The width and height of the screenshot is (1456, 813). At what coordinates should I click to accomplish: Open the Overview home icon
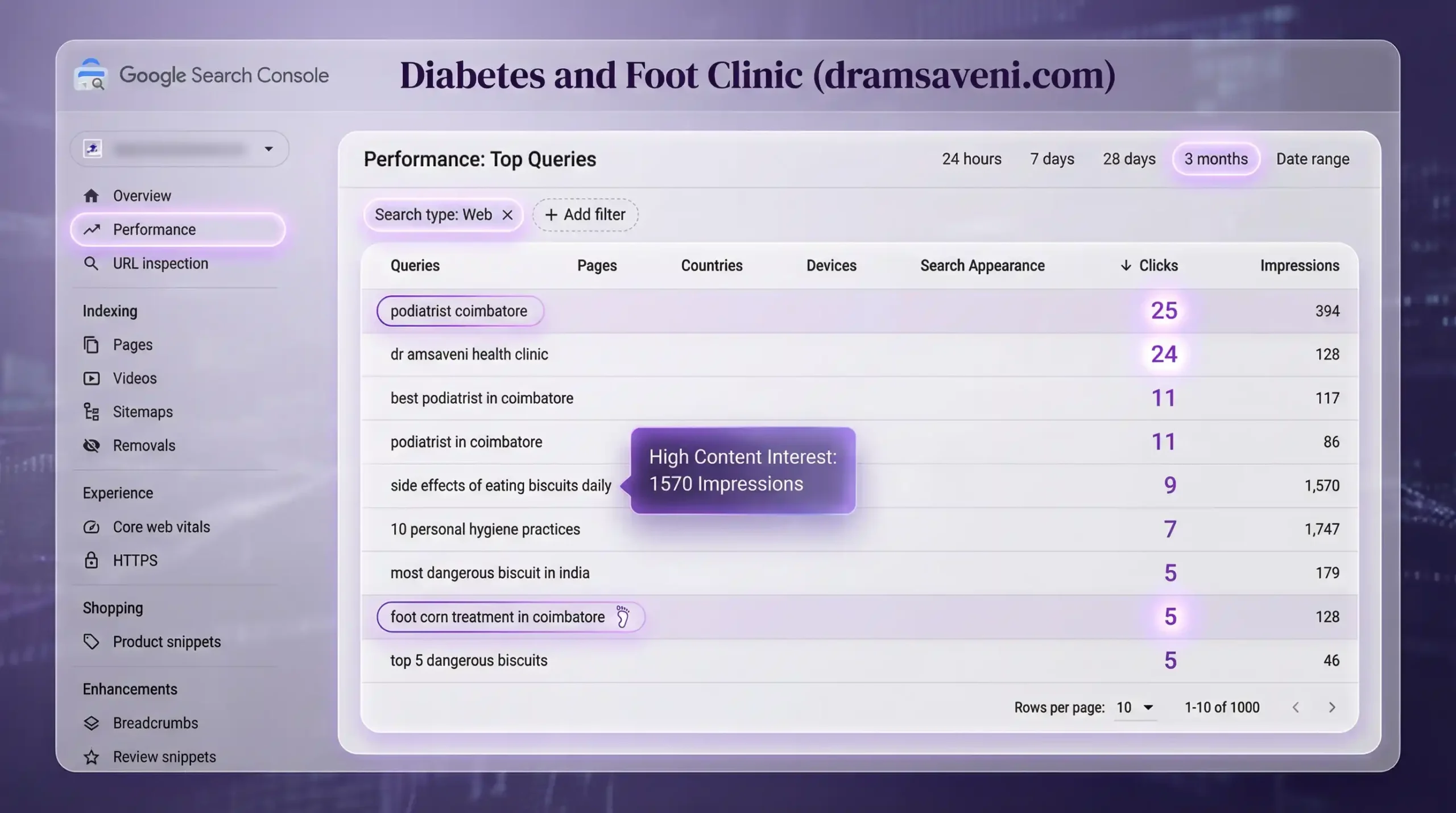(x=91, y=196)
